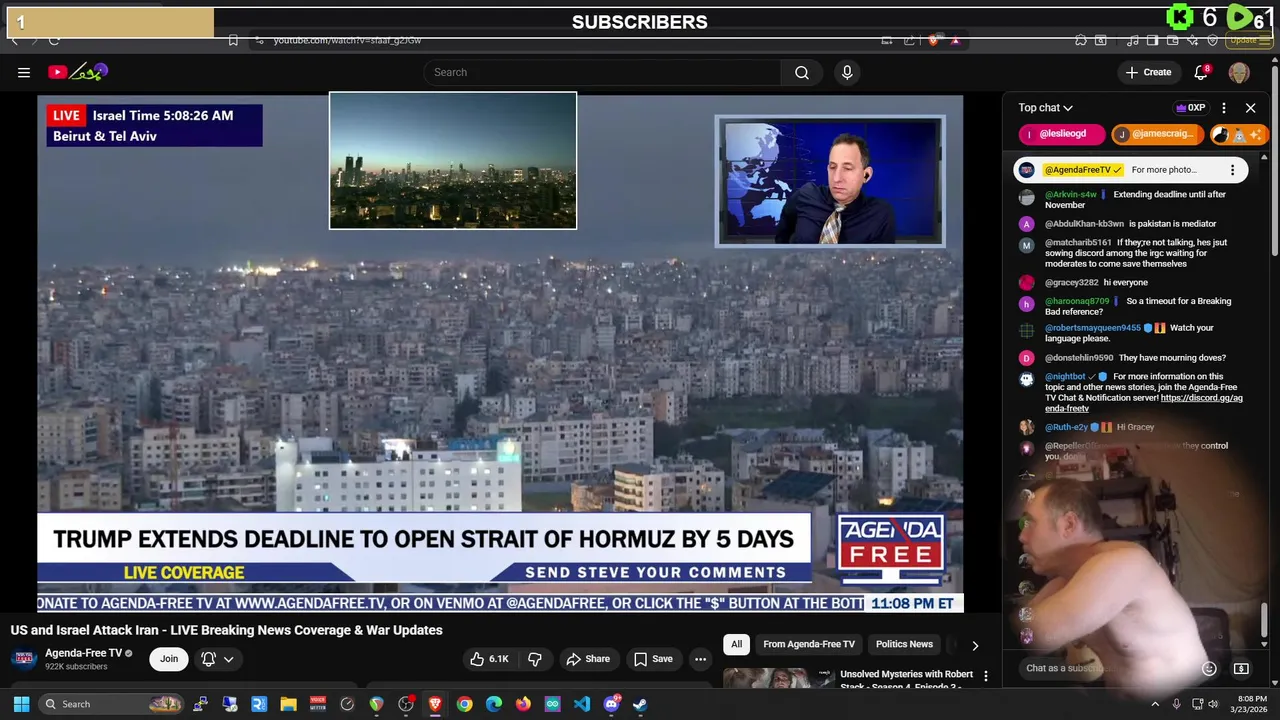This screenshot has height=720, width=1280.
Task: Open Steam from the taskbar
Action: click(x=640, y=704)
